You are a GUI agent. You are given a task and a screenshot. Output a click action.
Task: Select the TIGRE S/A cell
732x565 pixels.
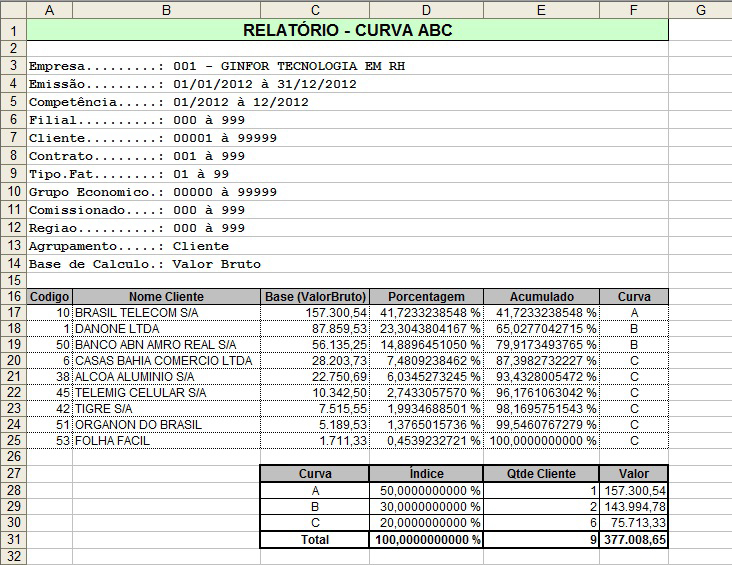pyautogui.click(x=166, y=409)
